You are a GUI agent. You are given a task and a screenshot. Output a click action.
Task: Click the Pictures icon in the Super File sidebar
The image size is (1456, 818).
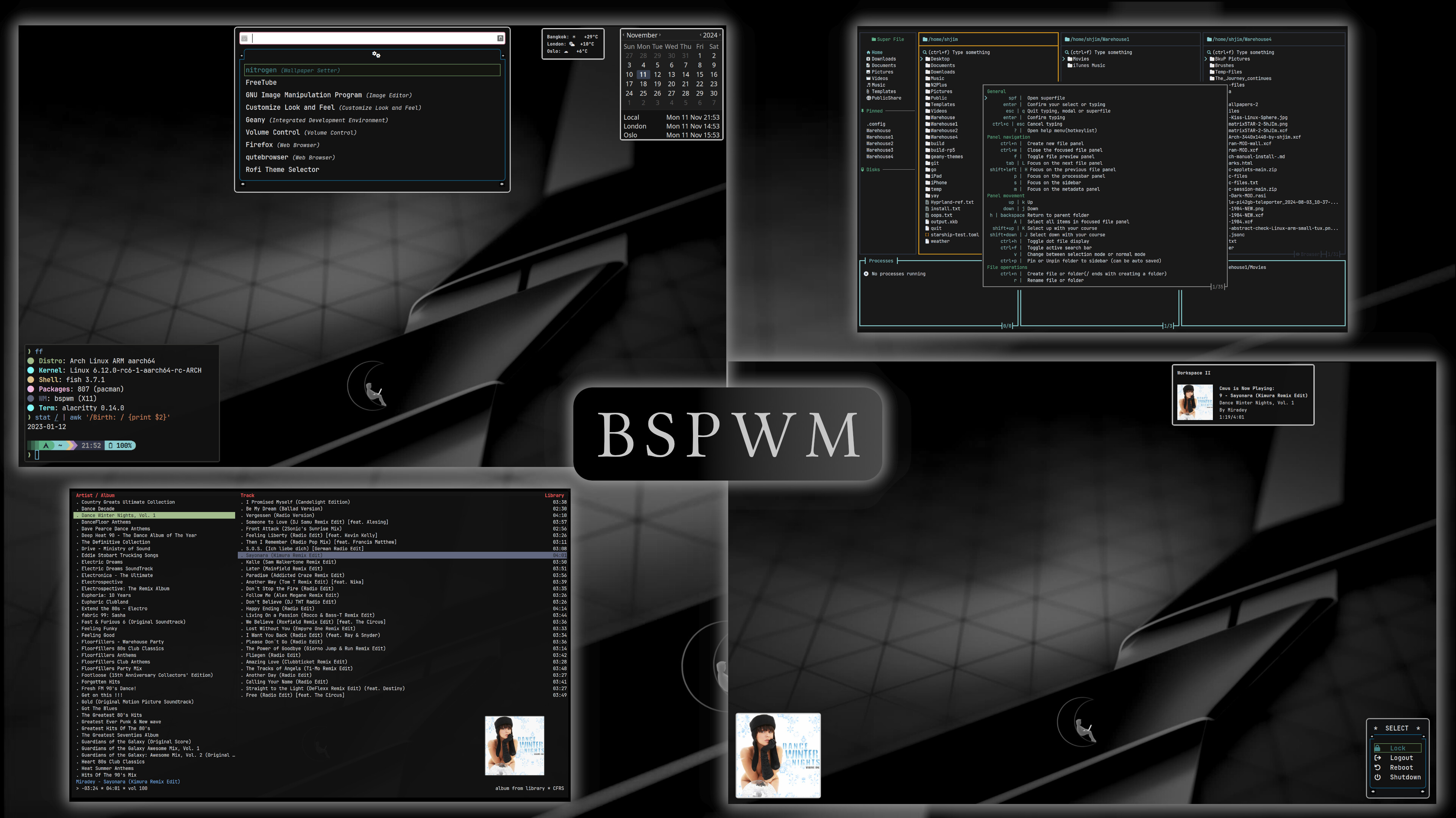pyautogui.click(x=868, y=72)
